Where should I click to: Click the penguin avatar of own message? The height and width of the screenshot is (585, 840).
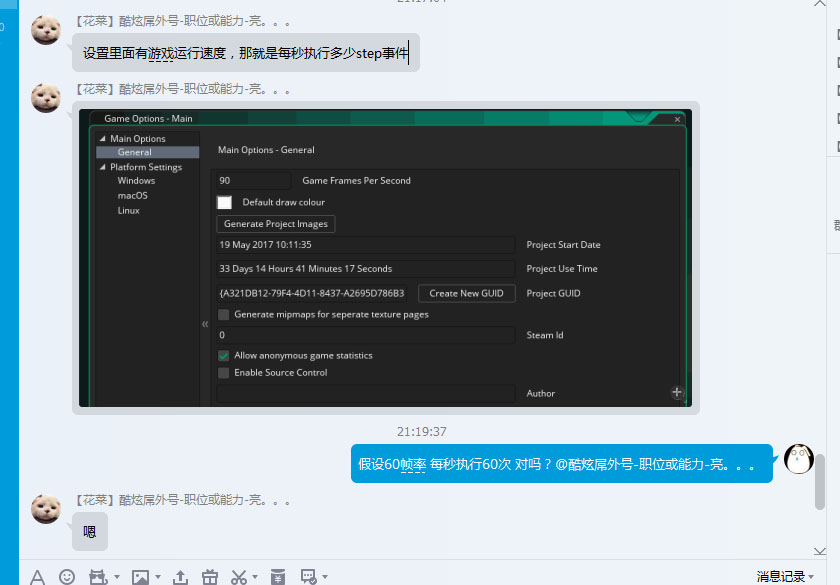click(x=799, y=459)
